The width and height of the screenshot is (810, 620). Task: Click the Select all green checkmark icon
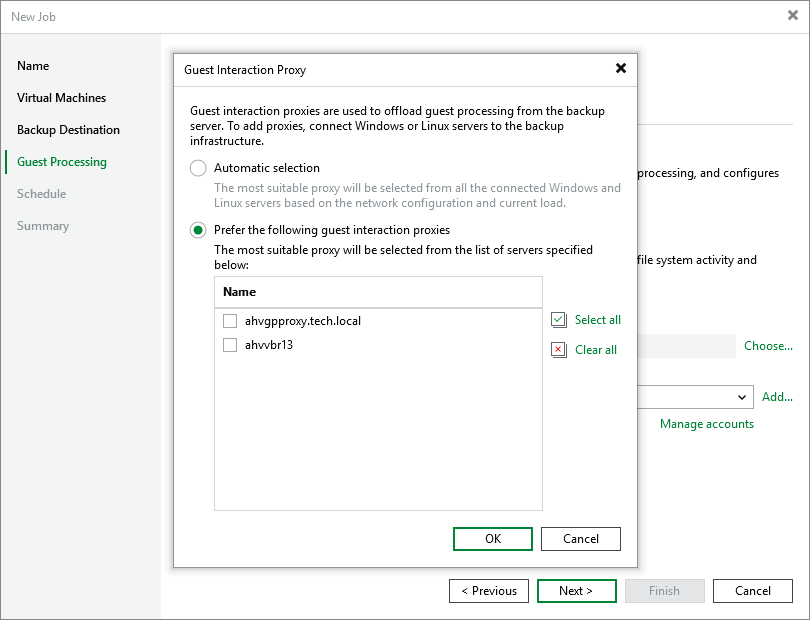pos(559,319)
